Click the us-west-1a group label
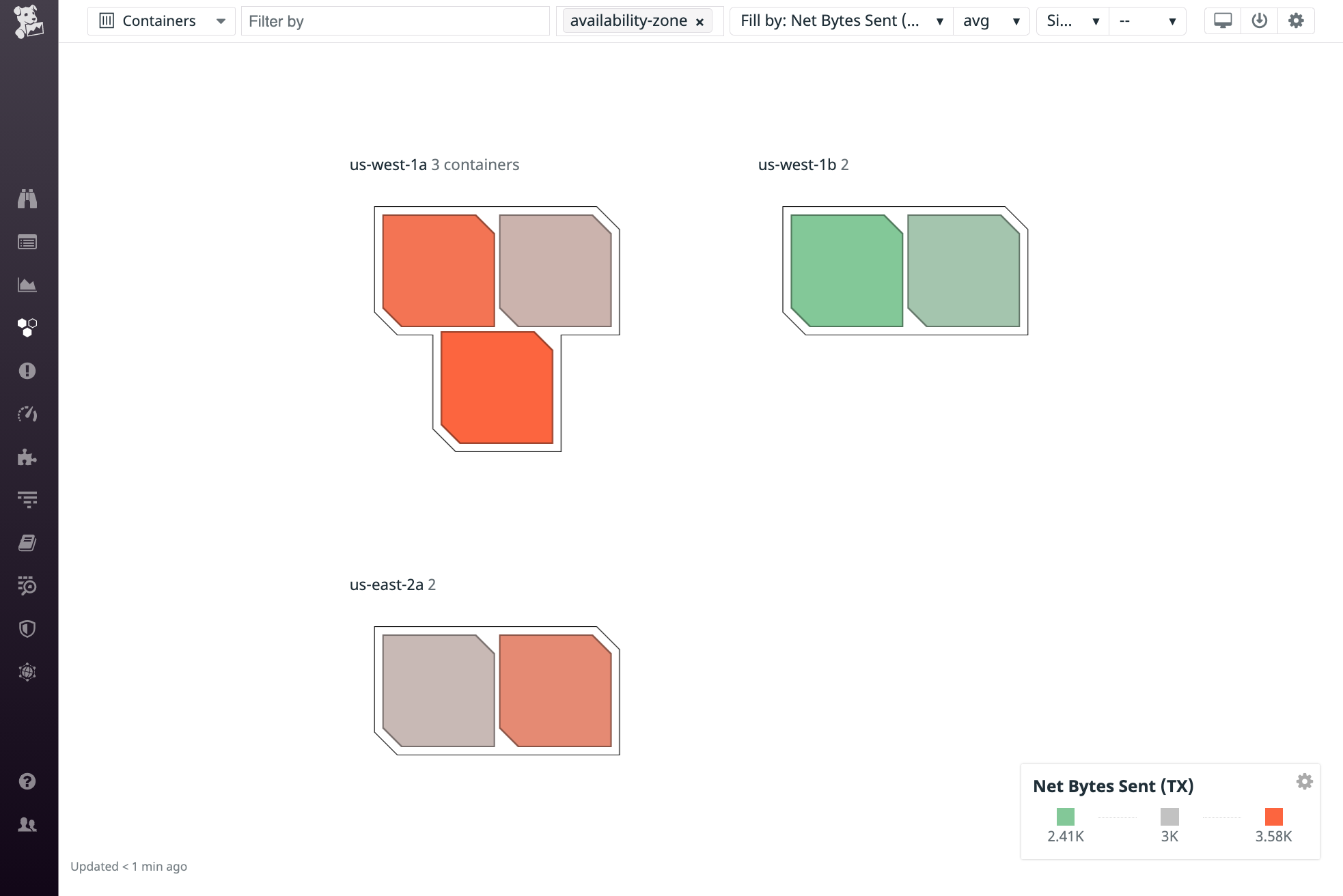 (387, 165)
